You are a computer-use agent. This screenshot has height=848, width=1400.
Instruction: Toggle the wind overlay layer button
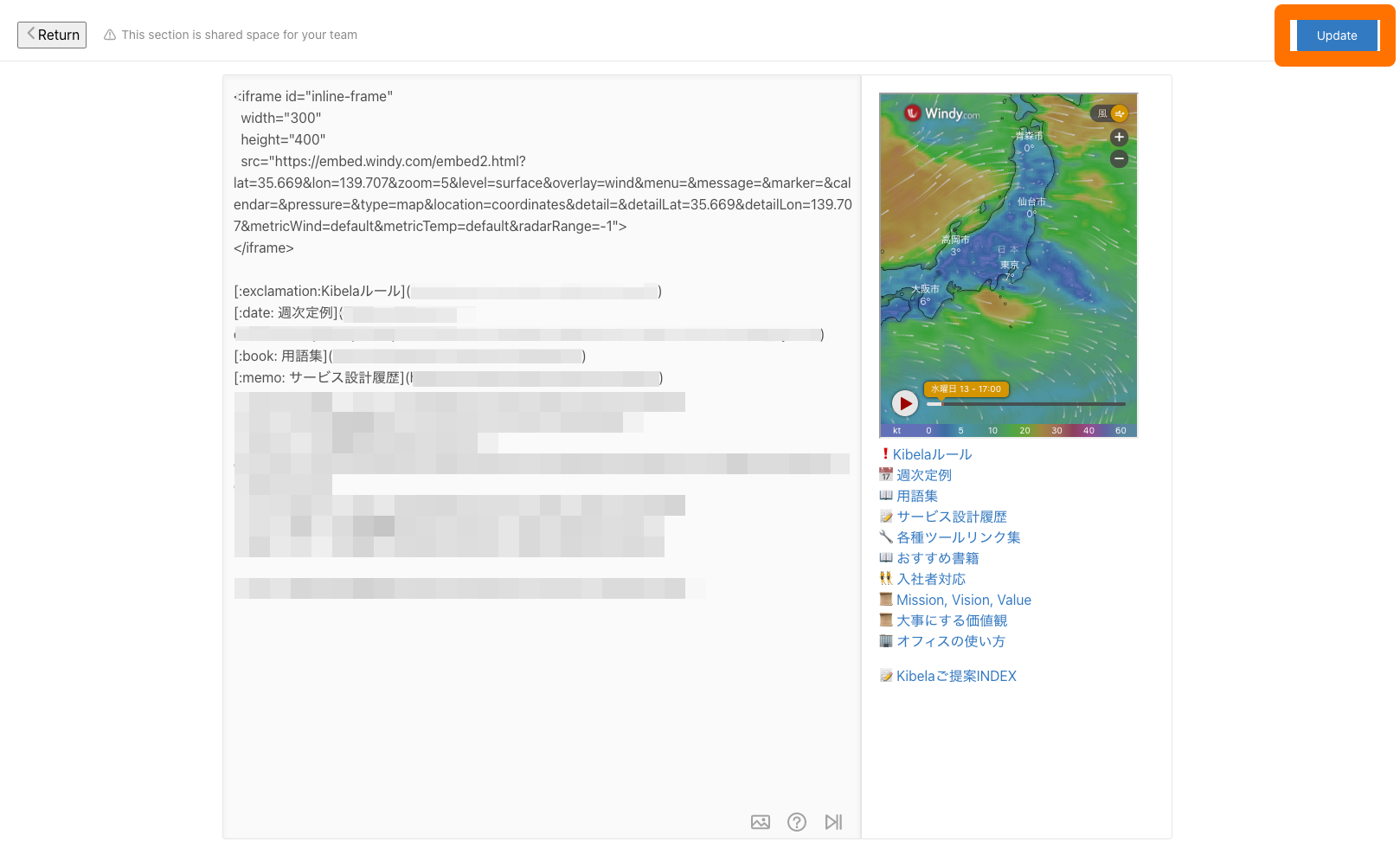(x=1112, y=113)
